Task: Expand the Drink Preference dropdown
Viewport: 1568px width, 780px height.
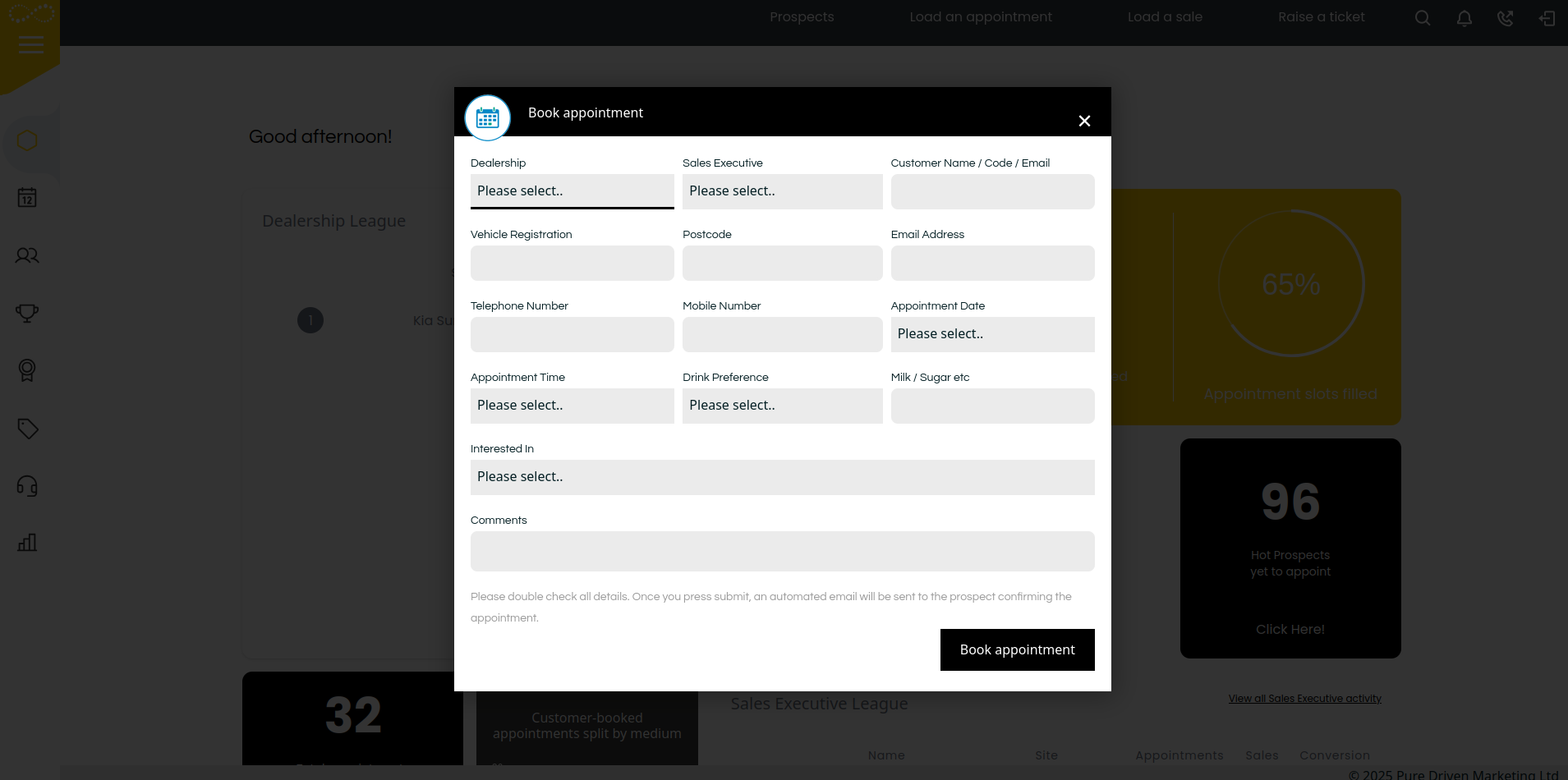Action: pos(782,406)
